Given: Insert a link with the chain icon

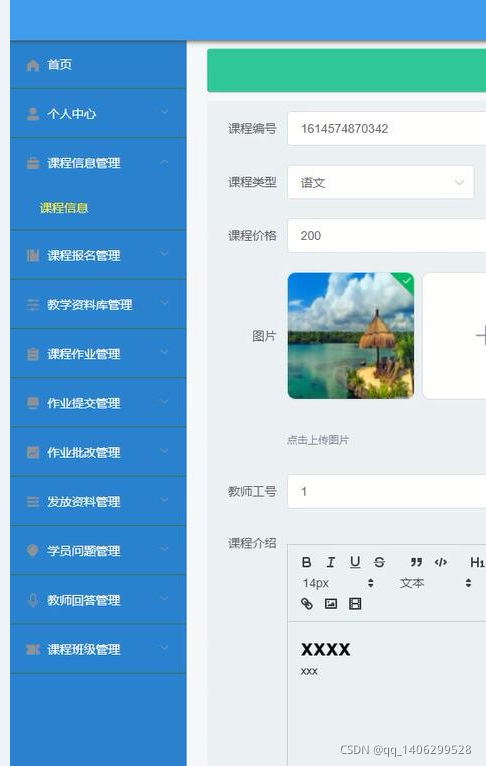Looking at the screenshot, I should click(307, 604).
